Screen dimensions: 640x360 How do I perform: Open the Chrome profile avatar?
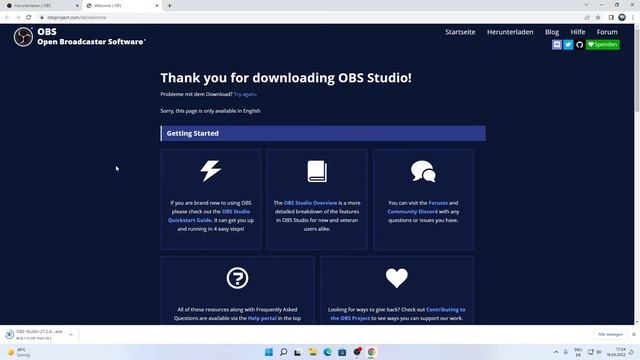click(x=622, y=17)
